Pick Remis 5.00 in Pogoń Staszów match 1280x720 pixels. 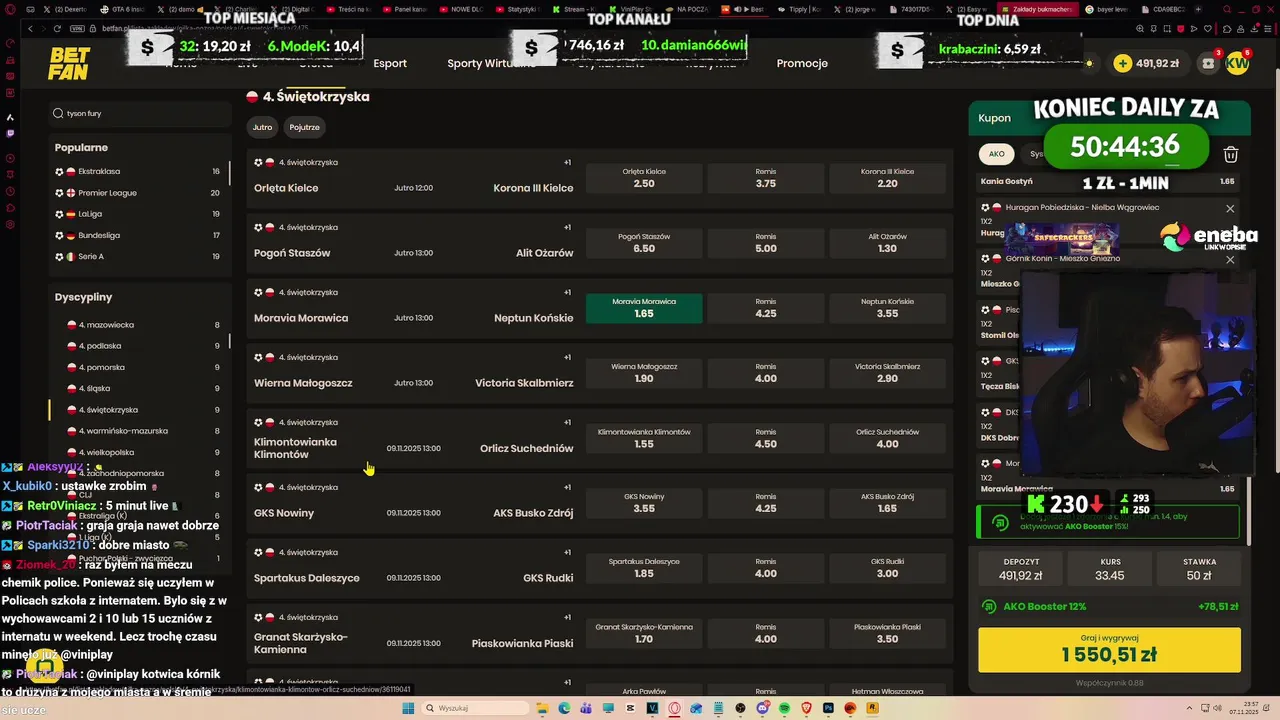point(766,243)
